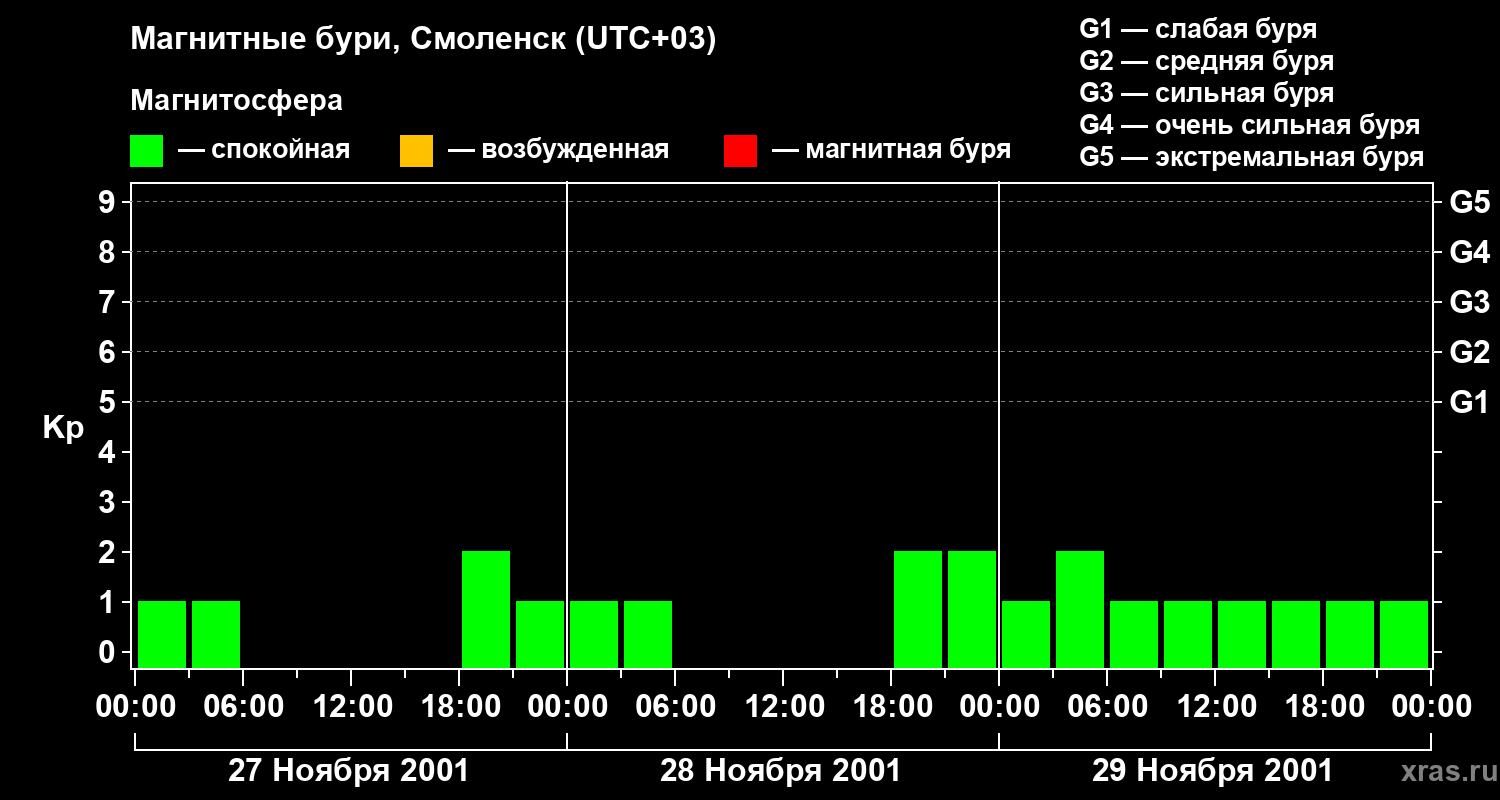Click the red магнитная буря legend swatch
Screen dimensions: 1500x800
(x=740, y=150)
